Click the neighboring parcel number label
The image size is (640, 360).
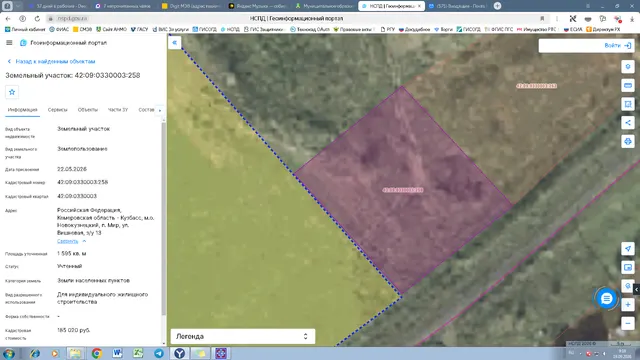tap(536, 86)
